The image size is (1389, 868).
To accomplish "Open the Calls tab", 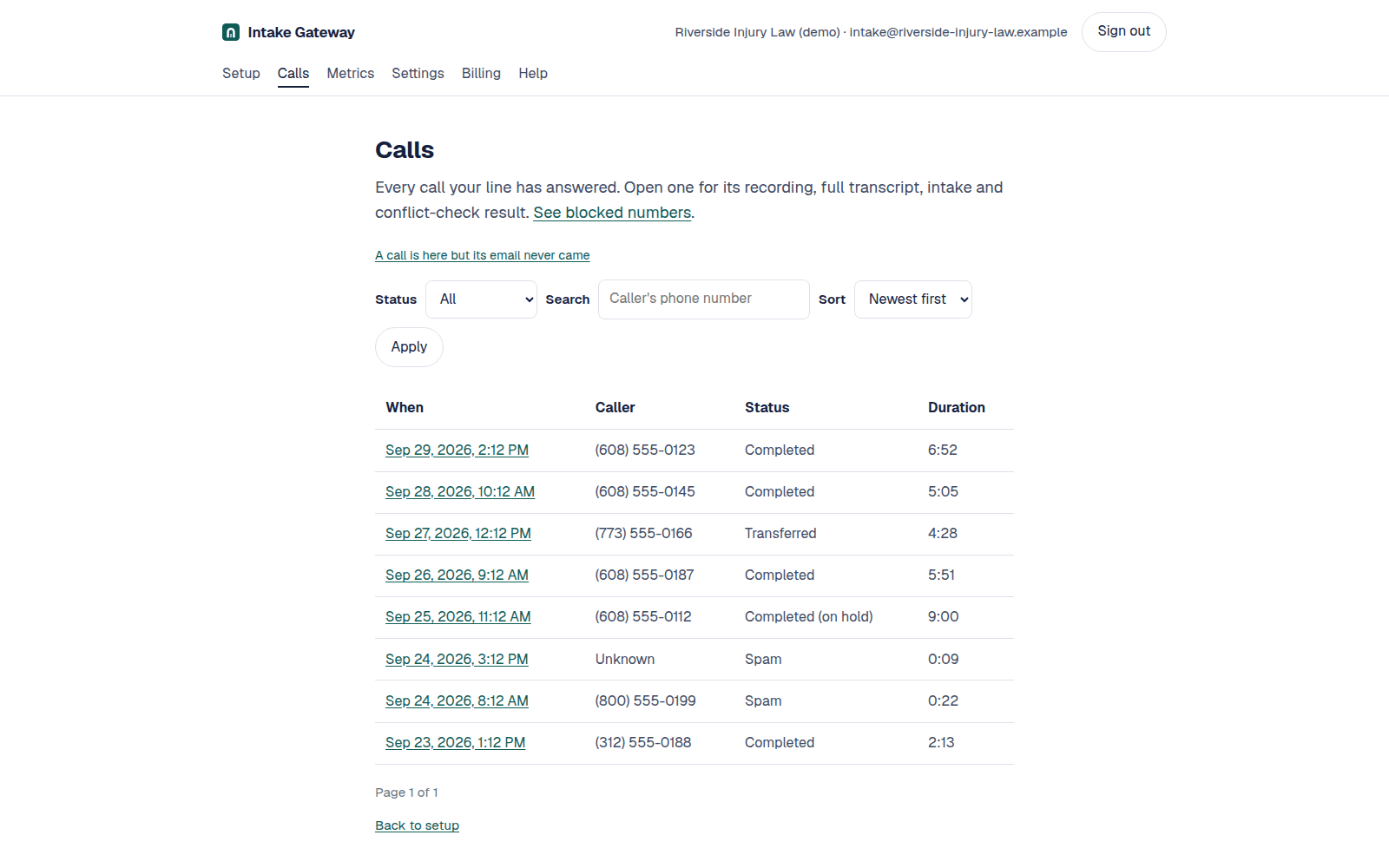I will (x=293, y=74).
